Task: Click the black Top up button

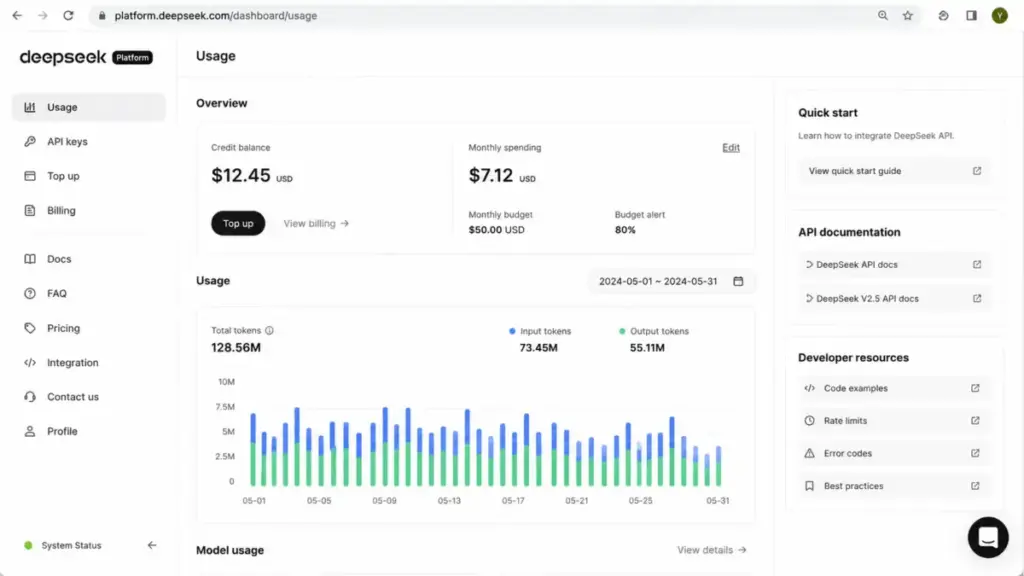Action: (x=238, y=223)
